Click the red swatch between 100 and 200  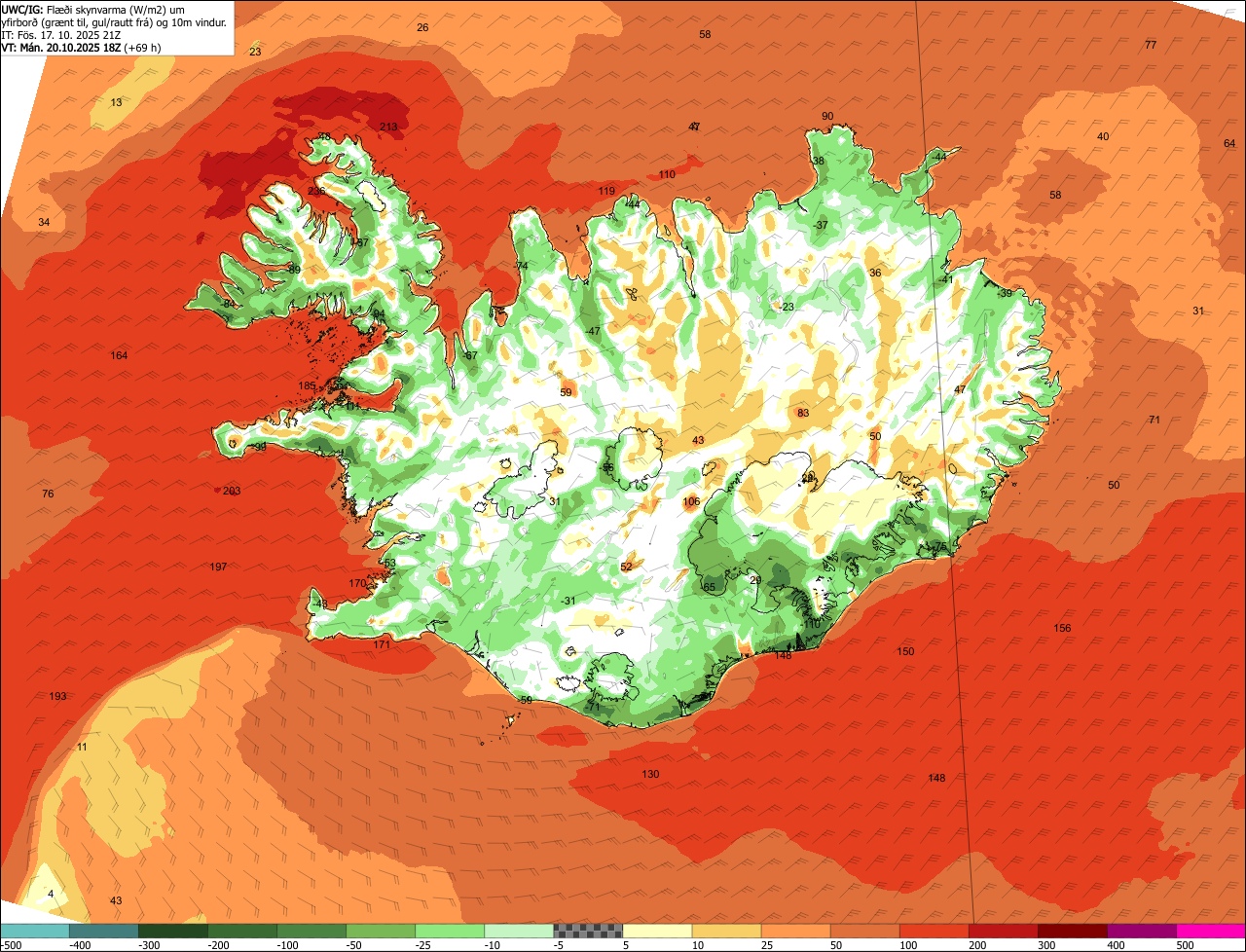pos(934,931)
